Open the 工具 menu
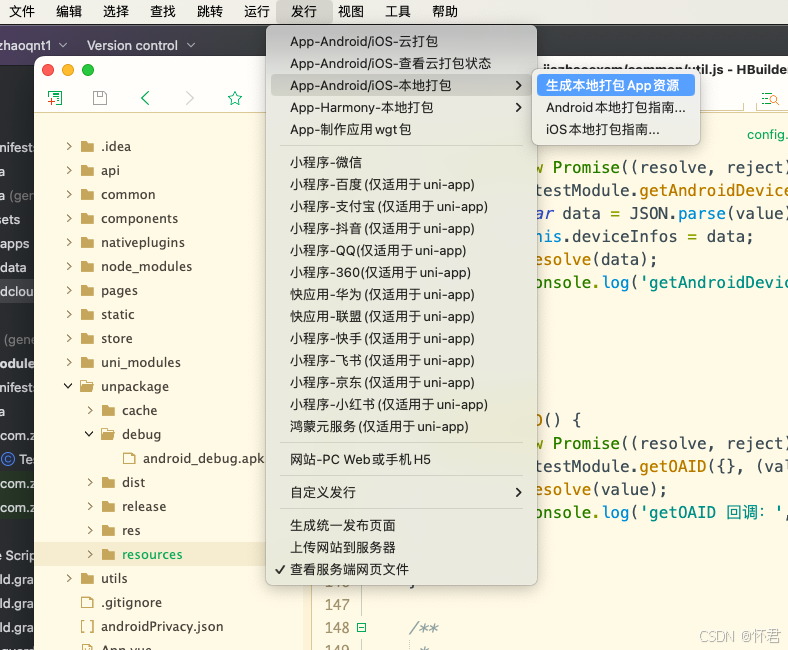Image resolution: width=788 pixels, height=650 pixels. (398, 11)
